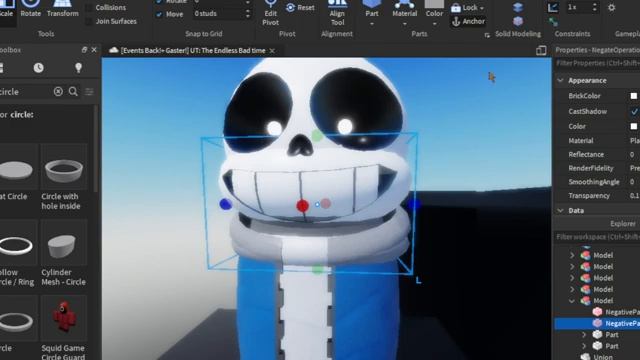
Task: Collapse the expanded Model in Explorer
Action: click(572, 301)
